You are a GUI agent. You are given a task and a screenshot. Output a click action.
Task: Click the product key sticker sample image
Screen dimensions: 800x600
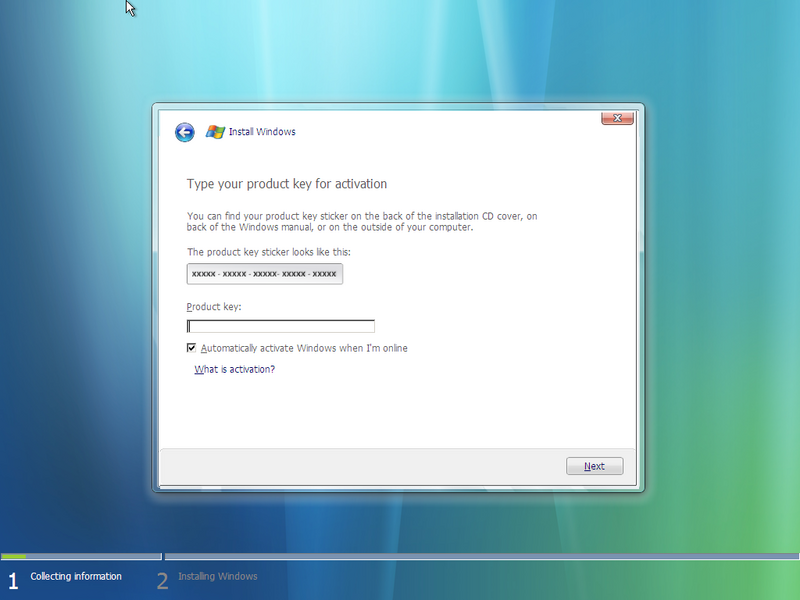click(265, 274)
